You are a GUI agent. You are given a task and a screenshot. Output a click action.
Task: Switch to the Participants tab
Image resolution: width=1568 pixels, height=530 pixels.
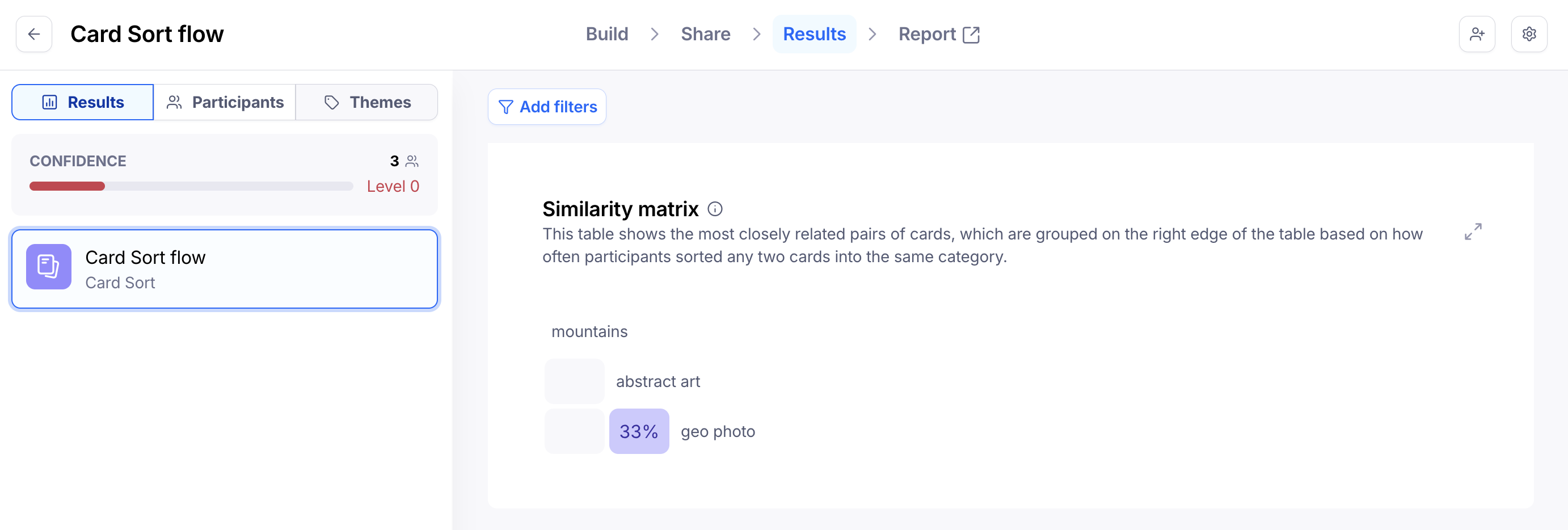coord(225,102)
